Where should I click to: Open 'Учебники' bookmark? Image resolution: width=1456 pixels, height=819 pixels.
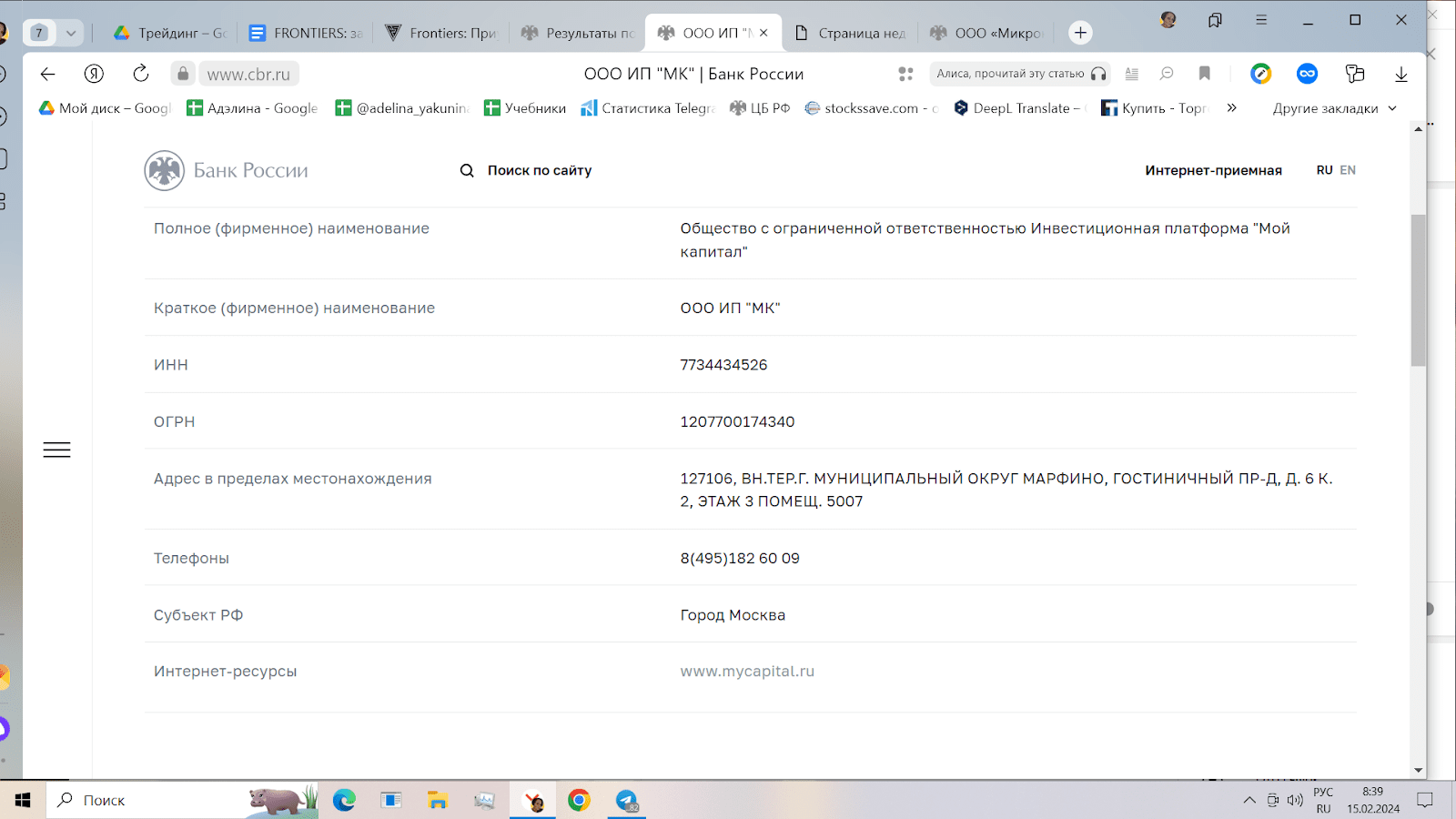tap(525, 108)
